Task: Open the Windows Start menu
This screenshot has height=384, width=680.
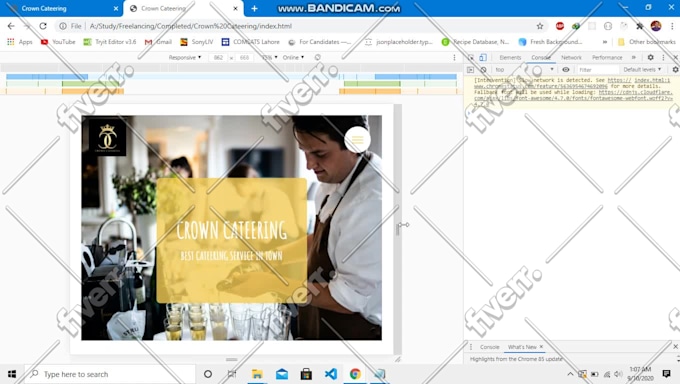Action: [x=12, y=374]
